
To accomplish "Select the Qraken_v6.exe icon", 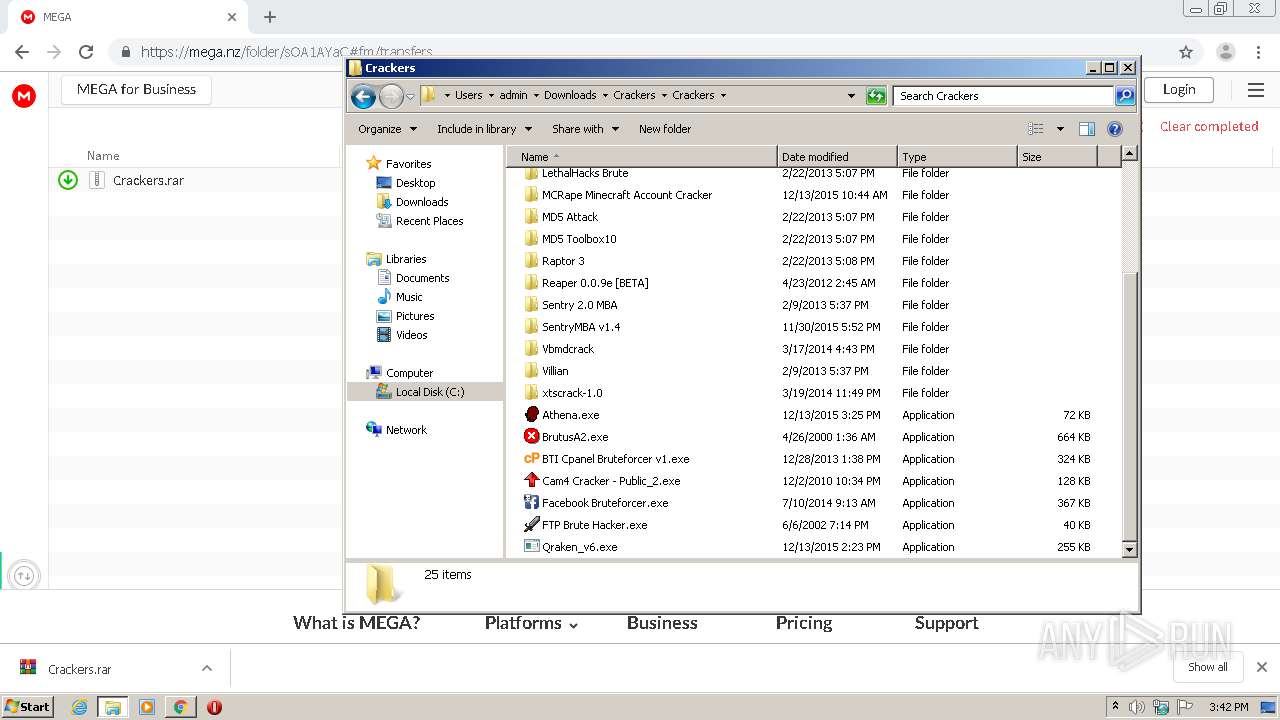I will tap(532, 547).
